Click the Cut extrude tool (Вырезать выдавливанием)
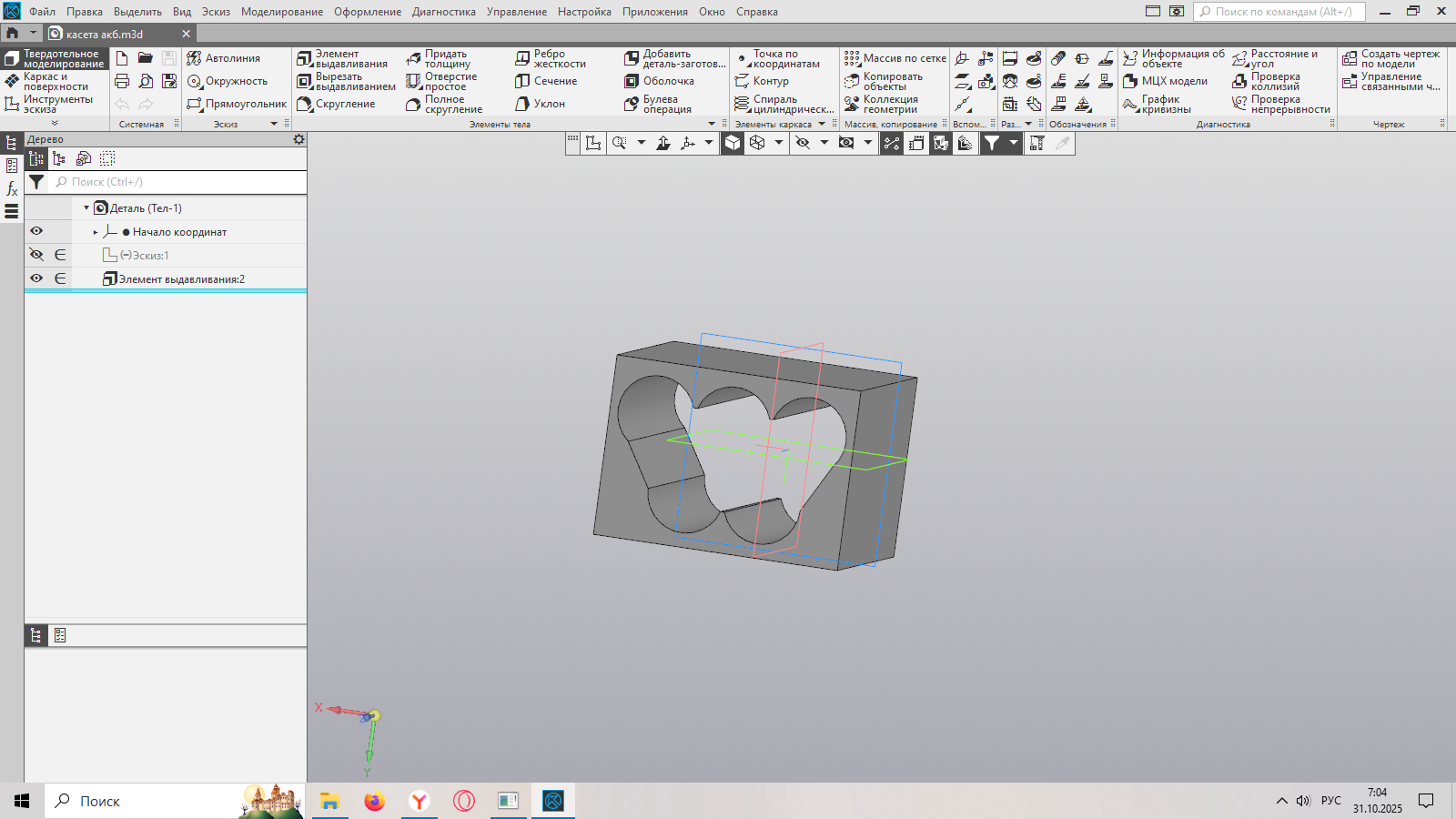The height and width of the screenshot is (819, 1456). pyautogui.click(x=346, y=82)
